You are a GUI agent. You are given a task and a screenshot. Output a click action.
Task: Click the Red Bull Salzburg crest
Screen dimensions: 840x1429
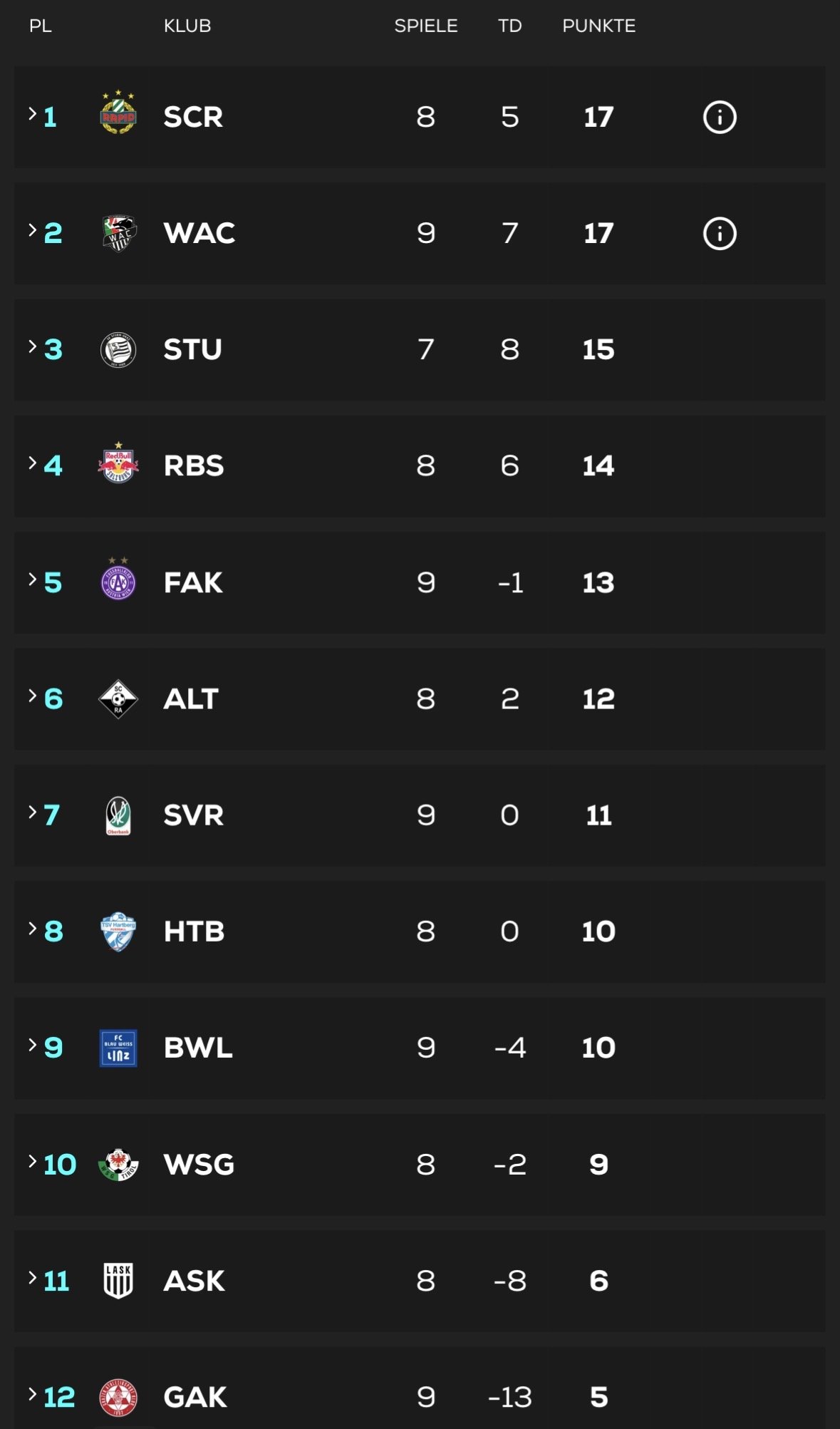tap(118, 465)
